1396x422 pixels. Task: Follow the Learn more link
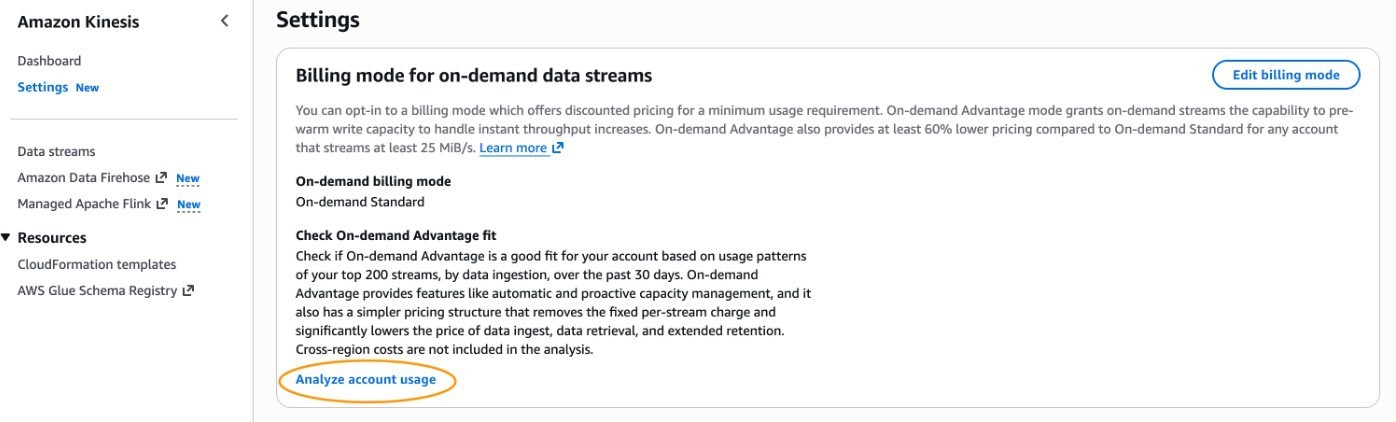[513, 148]
